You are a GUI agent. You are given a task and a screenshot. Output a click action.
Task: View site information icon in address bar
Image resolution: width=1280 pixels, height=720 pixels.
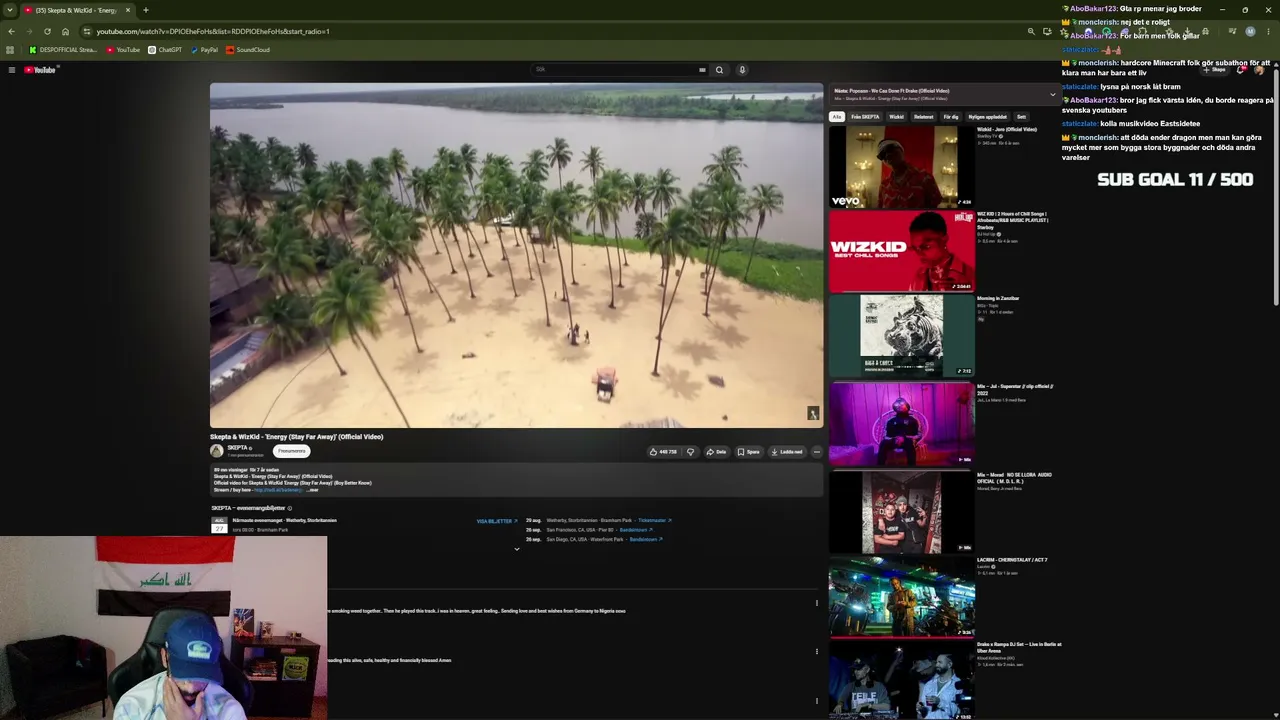coord(87,31)
